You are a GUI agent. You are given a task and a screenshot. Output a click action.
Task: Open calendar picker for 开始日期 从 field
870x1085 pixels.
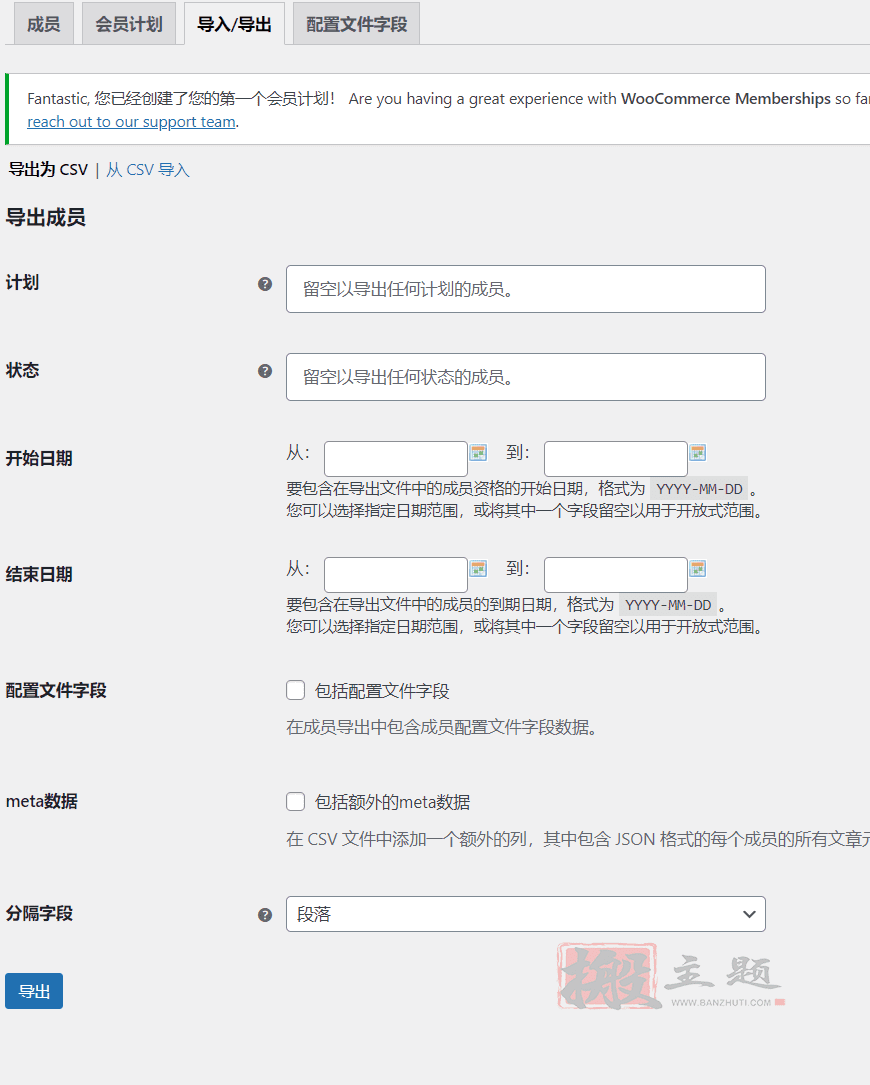(x=478, y=453)
